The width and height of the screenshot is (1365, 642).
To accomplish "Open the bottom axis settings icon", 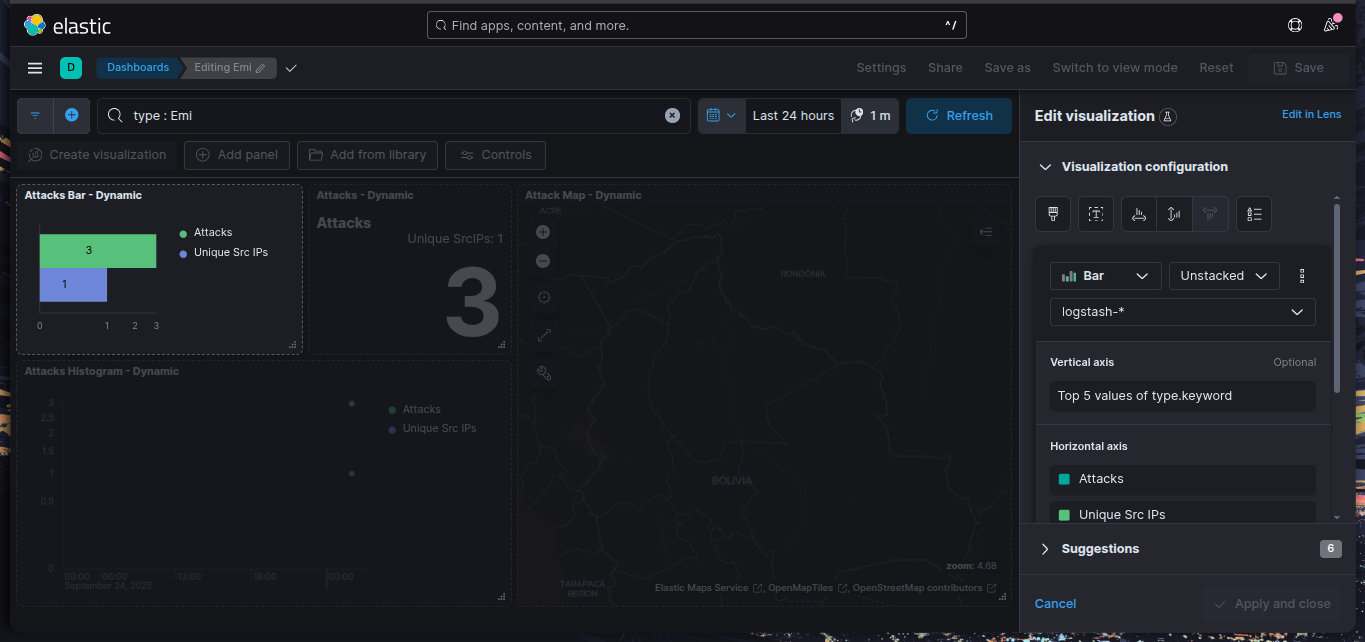I will click(1139, 213).
